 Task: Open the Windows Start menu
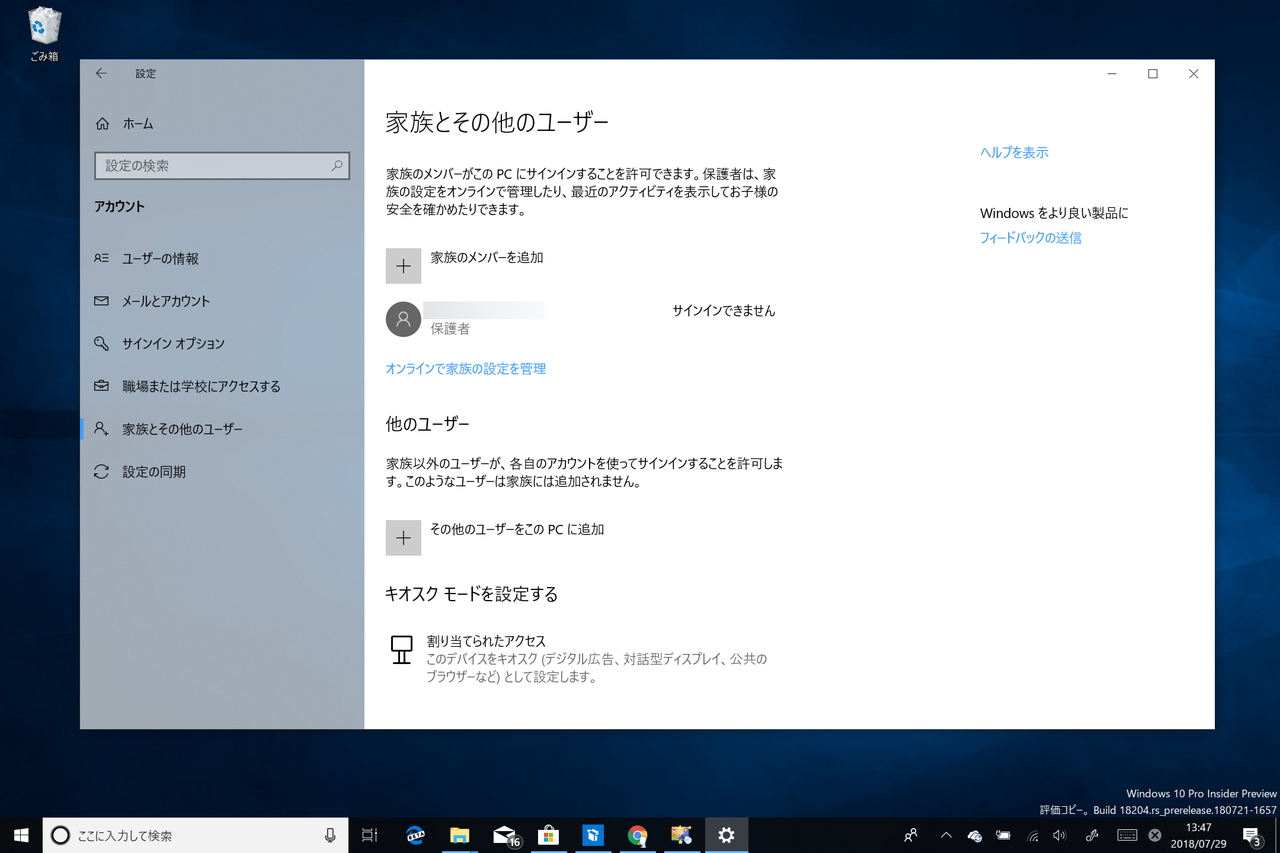pos(20,835)
